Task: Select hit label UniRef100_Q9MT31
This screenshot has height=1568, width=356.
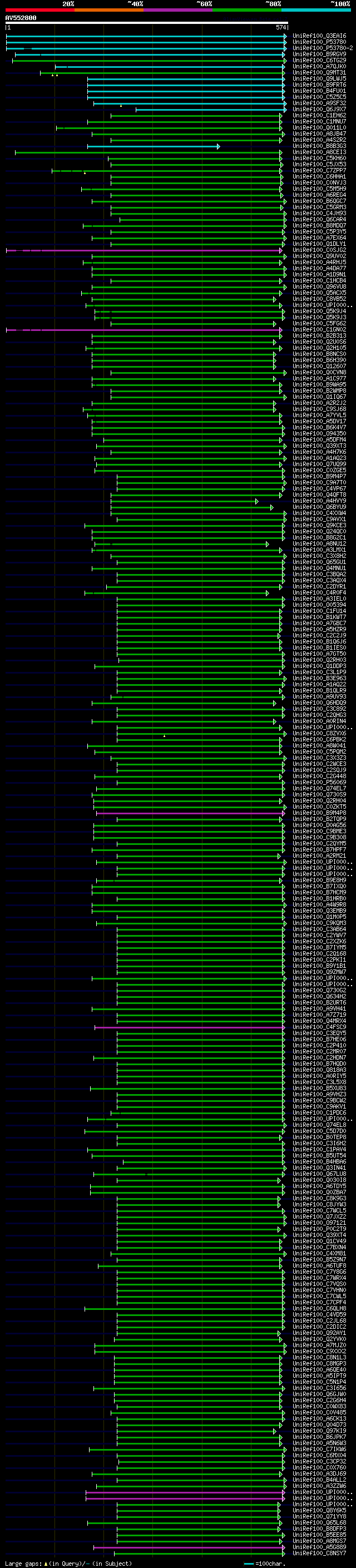Action: click(319, 73)
